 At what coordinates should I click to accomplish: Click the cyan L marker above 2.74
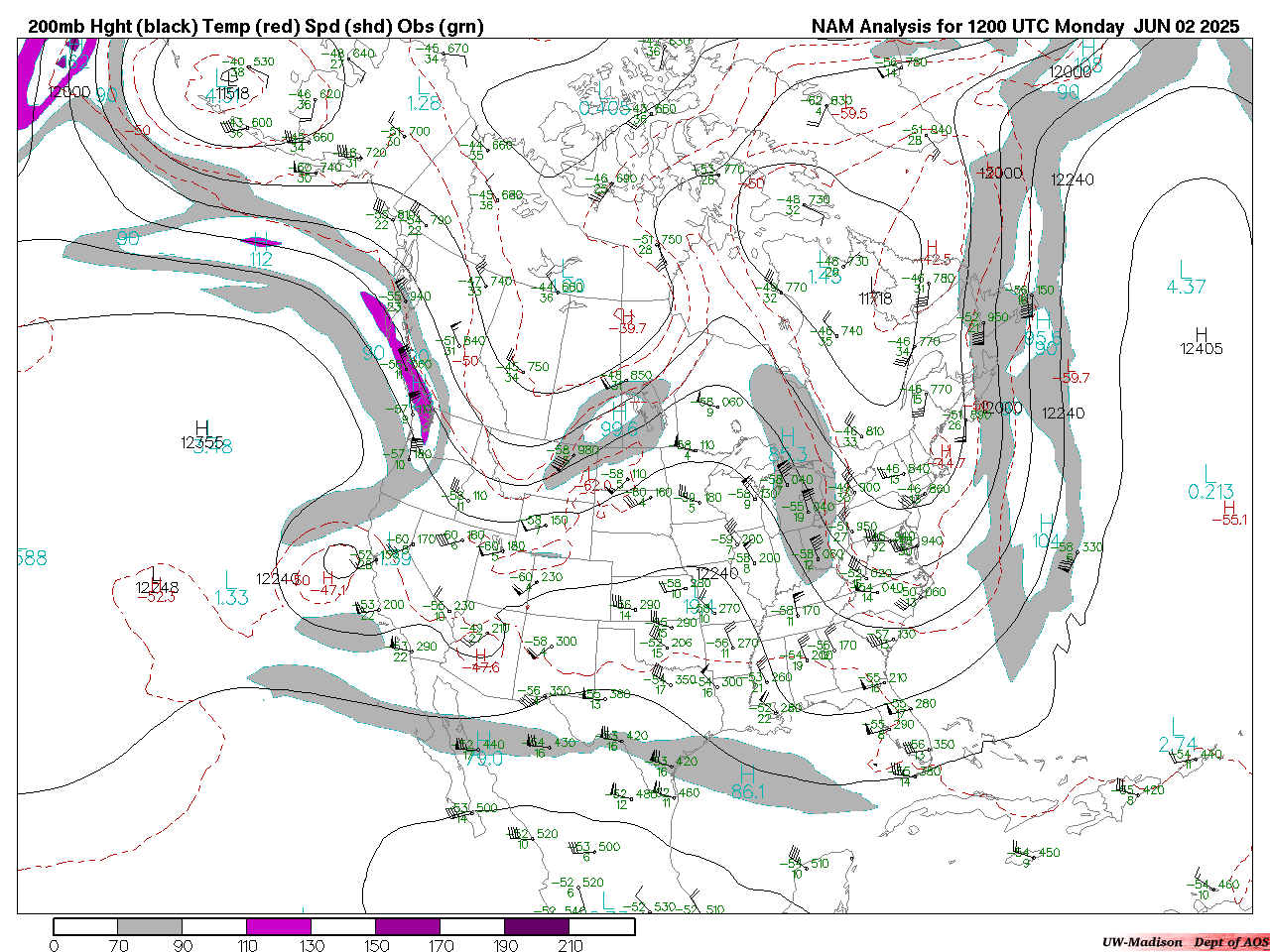[1177, 727]
